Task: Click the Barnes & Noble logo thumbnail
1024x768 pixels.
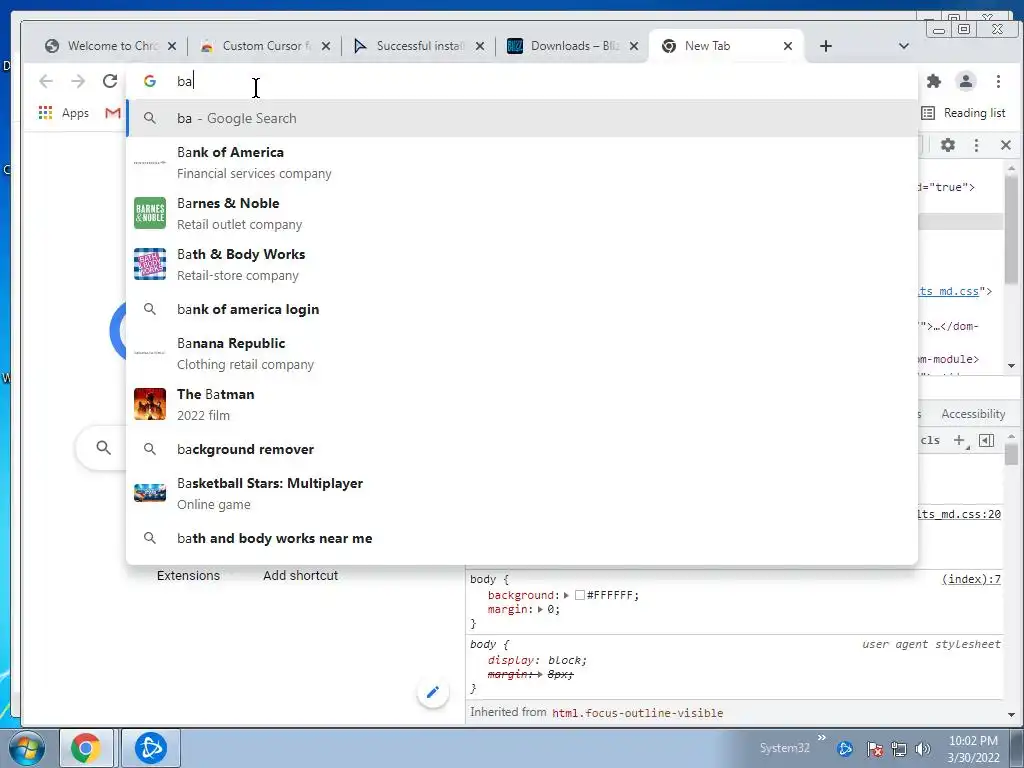Action: coord(150,213)
